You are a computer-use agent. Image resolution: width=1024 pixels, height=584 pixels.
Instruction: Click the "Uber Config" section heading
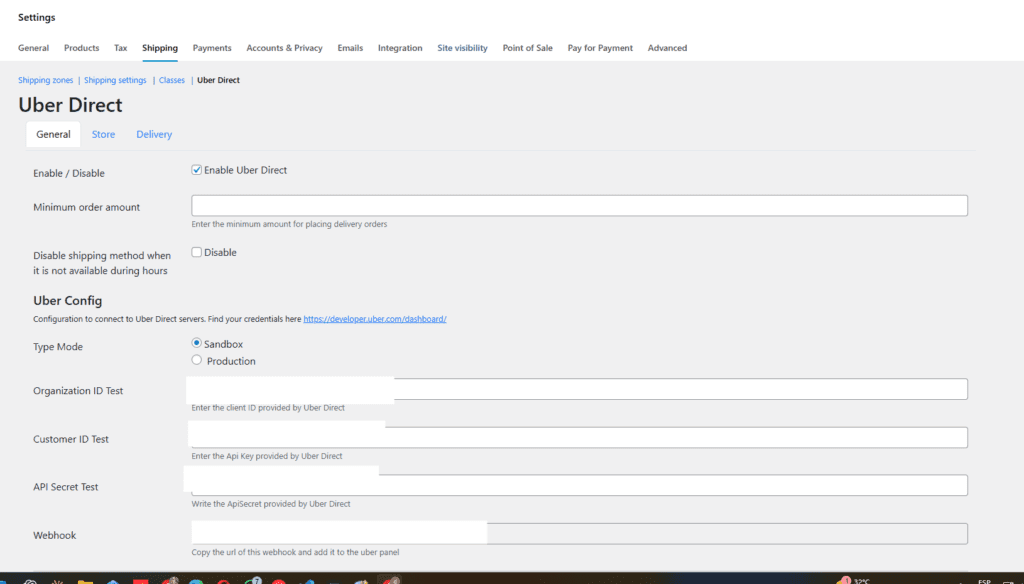pos(68,300)
